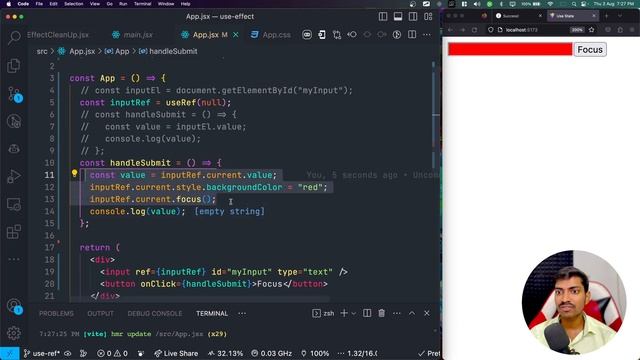
Task: Click the remote window indicator in status bar
Action: click(x=10, y=353)
